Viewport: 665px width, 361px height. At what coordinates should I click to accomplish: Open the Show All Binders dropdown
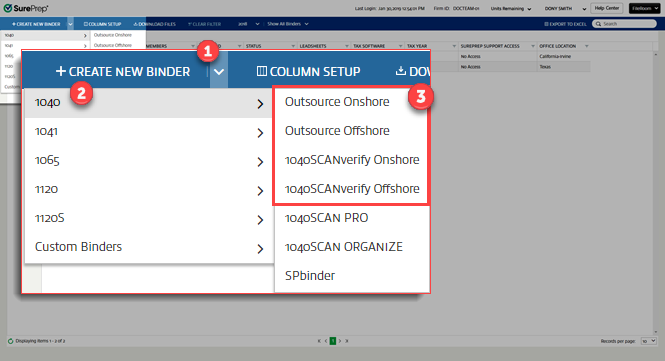point(288,24)
